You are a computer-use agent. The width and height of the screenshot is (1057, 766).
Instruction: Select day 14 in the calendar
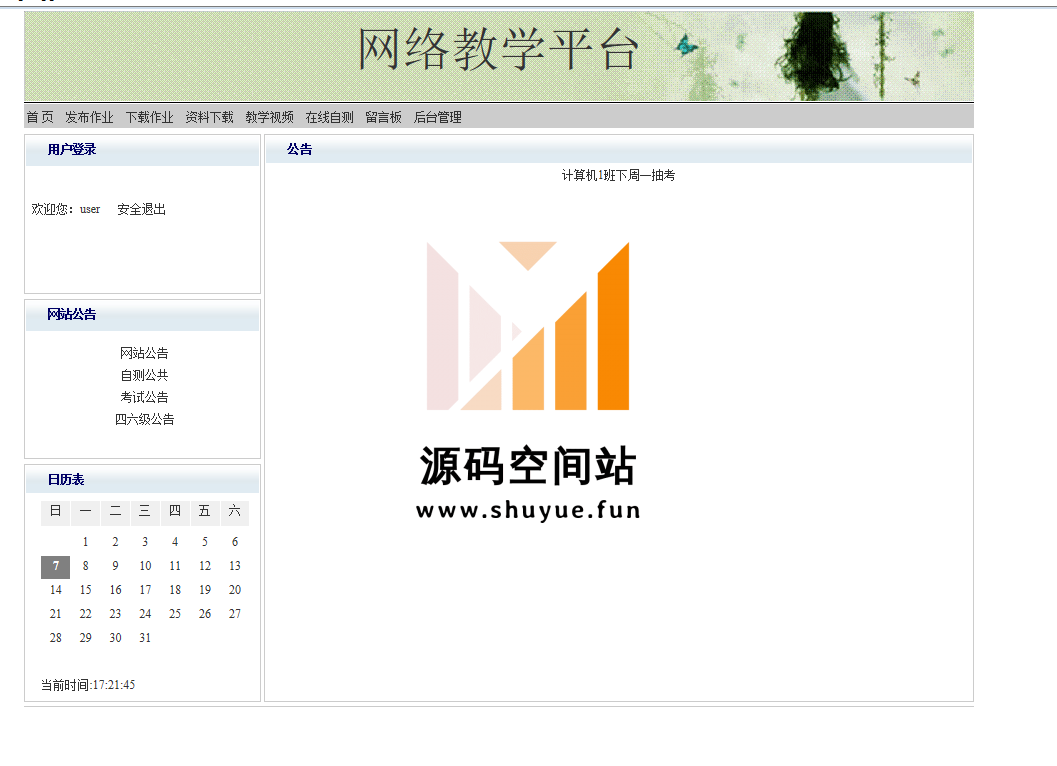pyautogui.click(x=55, y=590)
